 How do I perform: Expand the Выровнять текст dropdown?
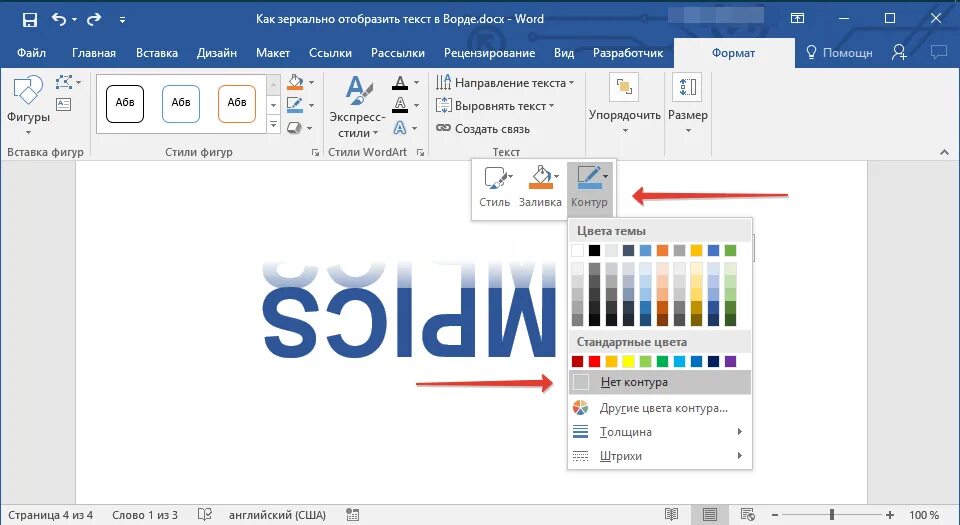(x=552, y=106)
